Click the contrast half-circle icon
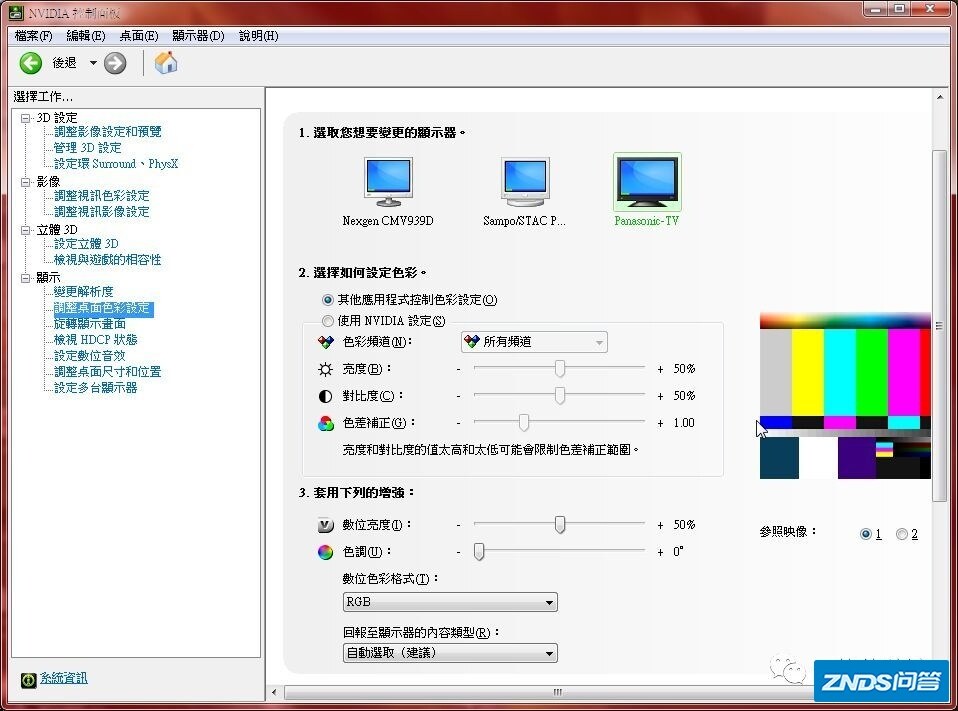Image resolution: width=958 pixels, height=711 pixels. tap(326, 396)
